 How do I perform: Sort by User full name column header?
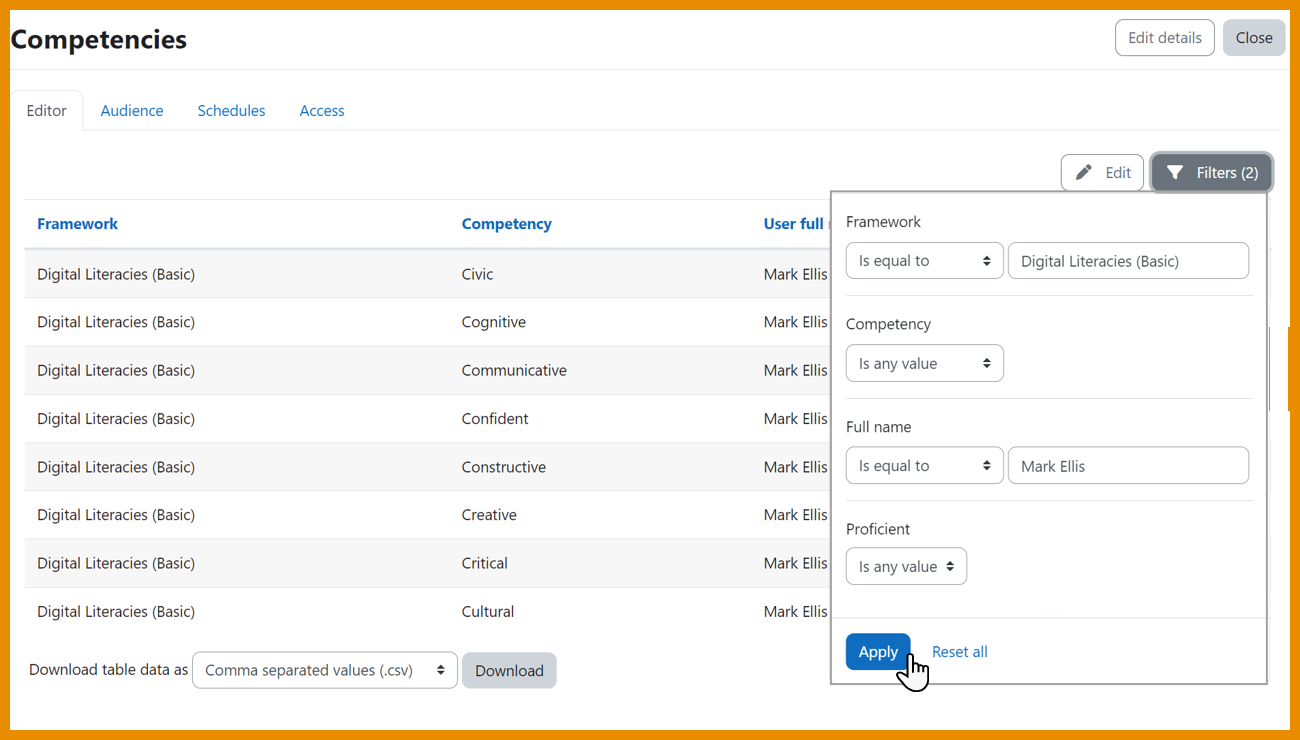tap(794, 224)
